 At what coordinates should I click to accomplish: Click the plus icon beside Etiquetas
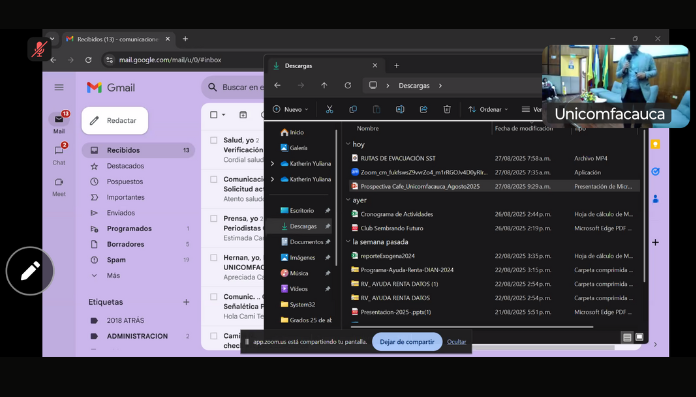(x=186, y=302)
